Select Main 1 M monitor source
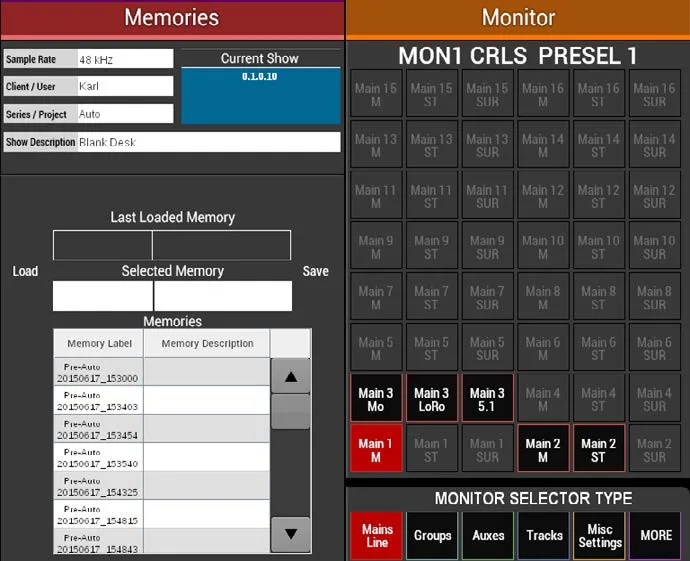This screenshot has height=561, width=690. [x=376, y=448]
